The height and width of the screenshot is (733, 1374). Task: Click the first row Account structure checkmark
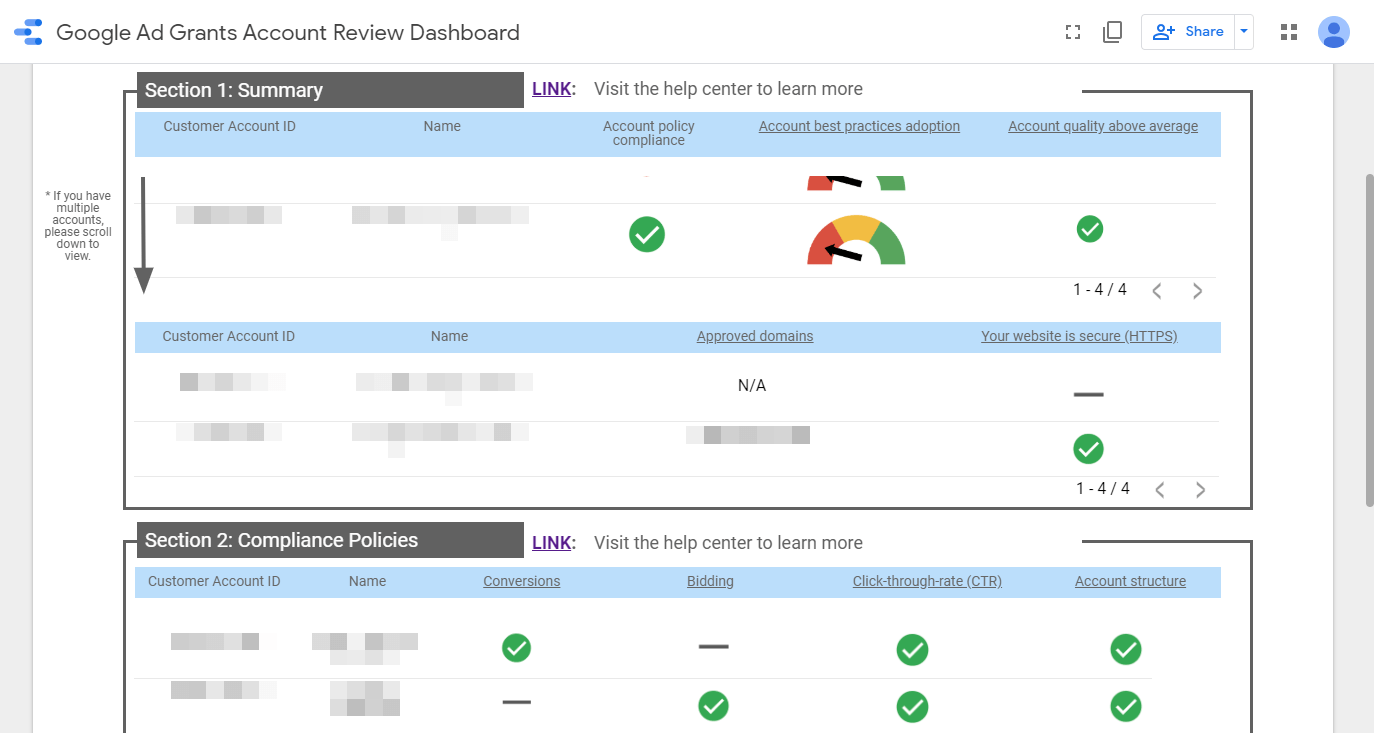pyautogui.click(x=1126, y=650)
